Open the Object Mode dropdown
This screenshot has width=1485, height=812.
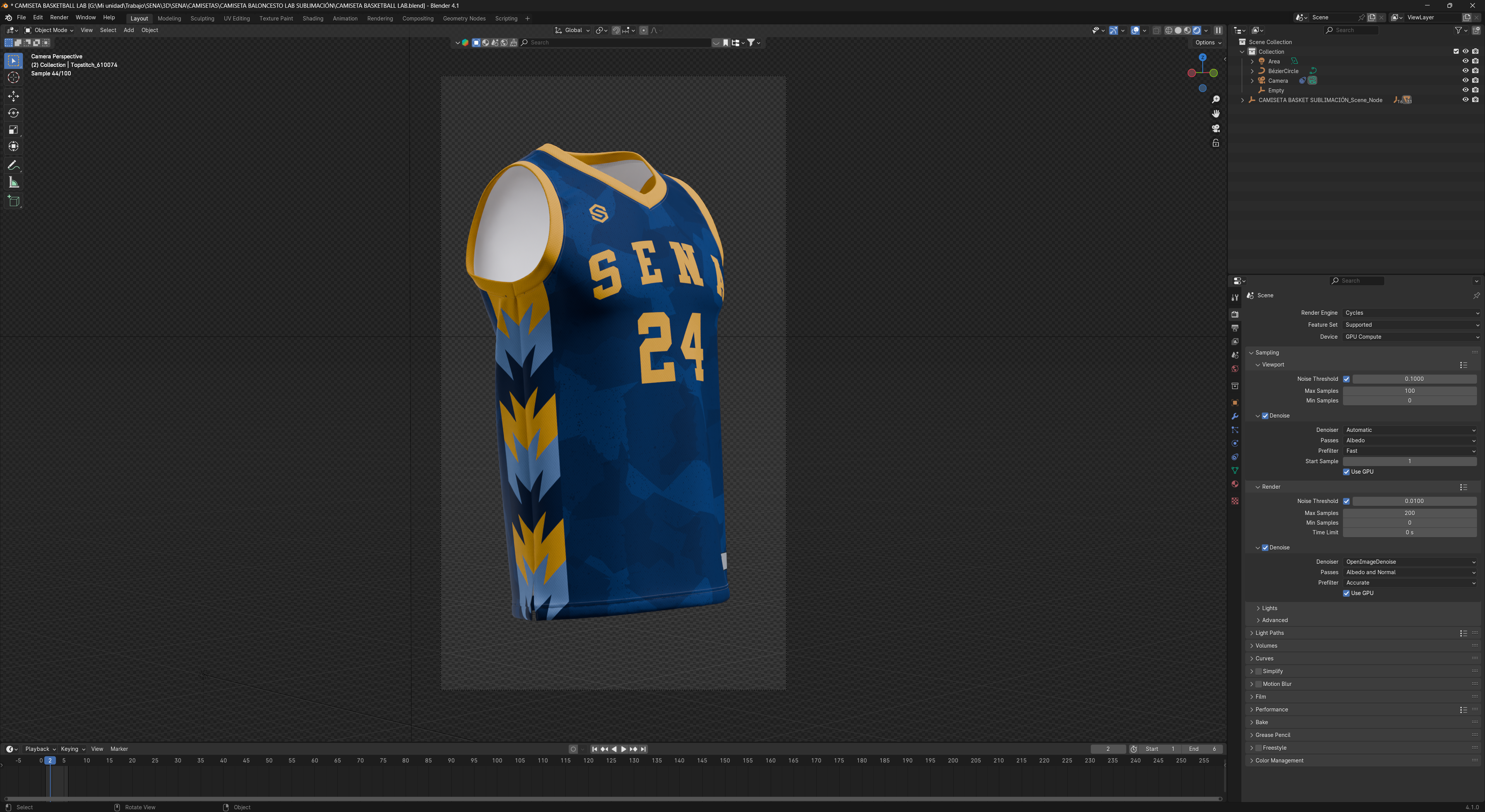(49, 31)
